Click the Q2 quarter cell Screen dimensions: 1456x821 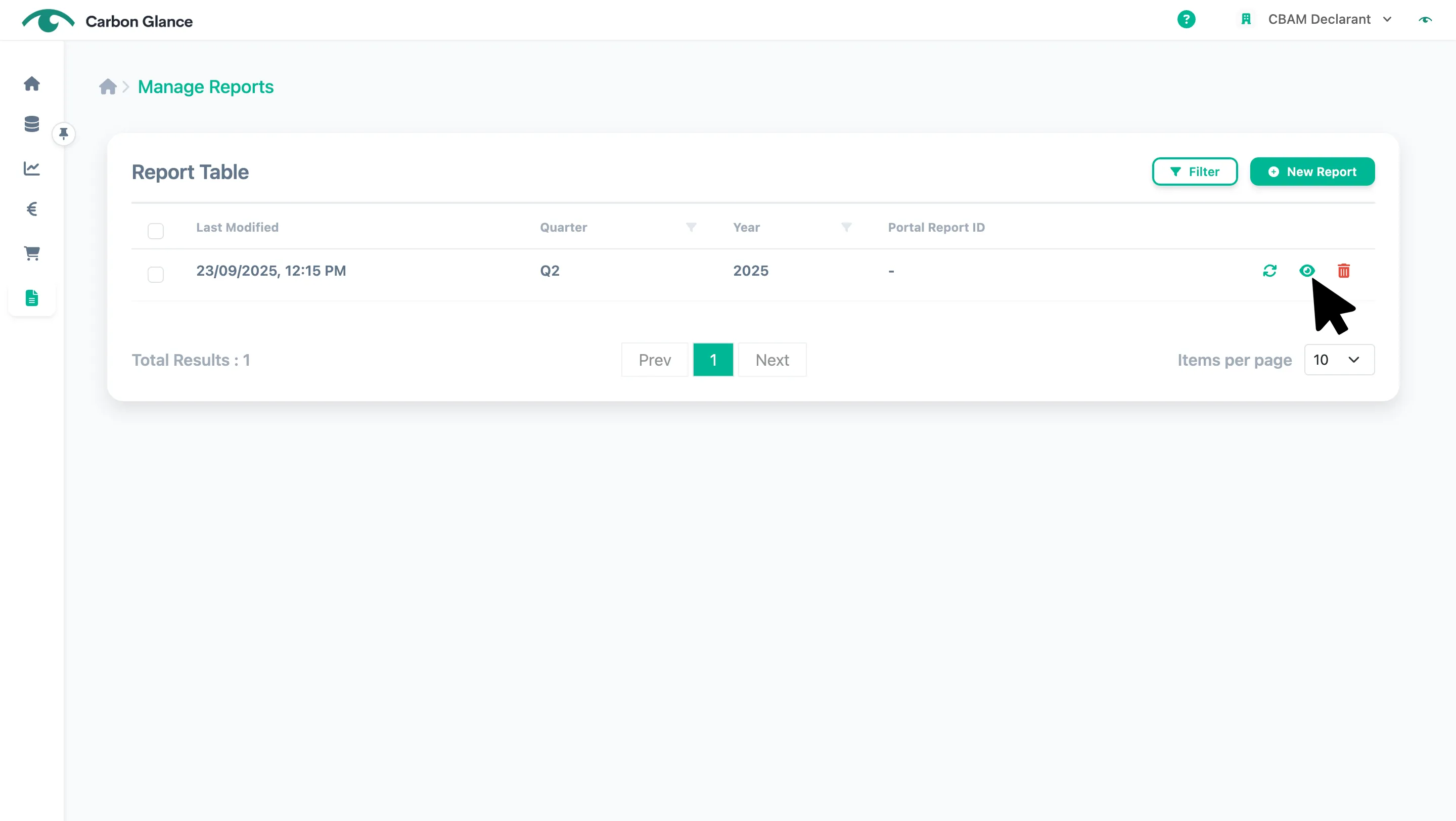[550, 271]
